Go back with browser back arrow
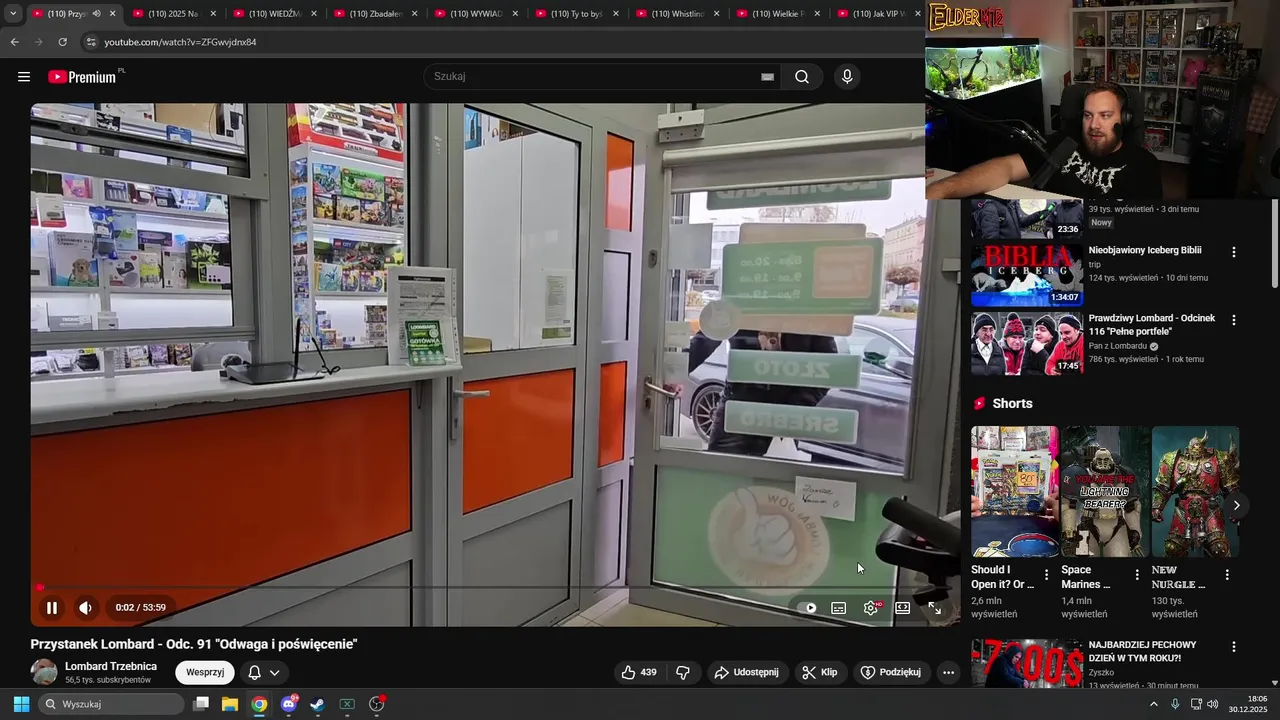The width and height of the screenshot is (1280, 720). tap(14, 42)
